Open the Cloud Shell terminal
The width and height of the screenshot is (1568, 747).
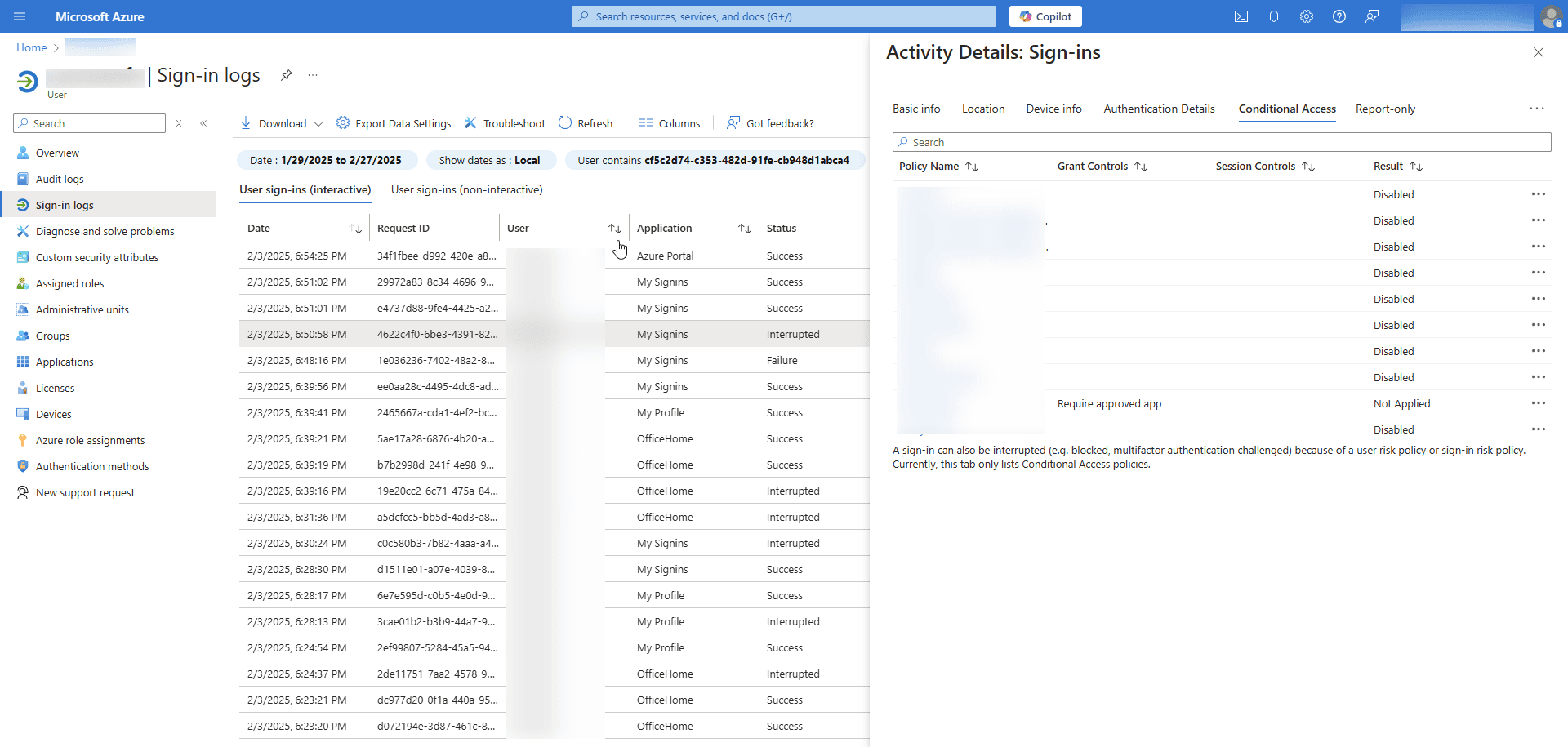(x=1242, y=16)
